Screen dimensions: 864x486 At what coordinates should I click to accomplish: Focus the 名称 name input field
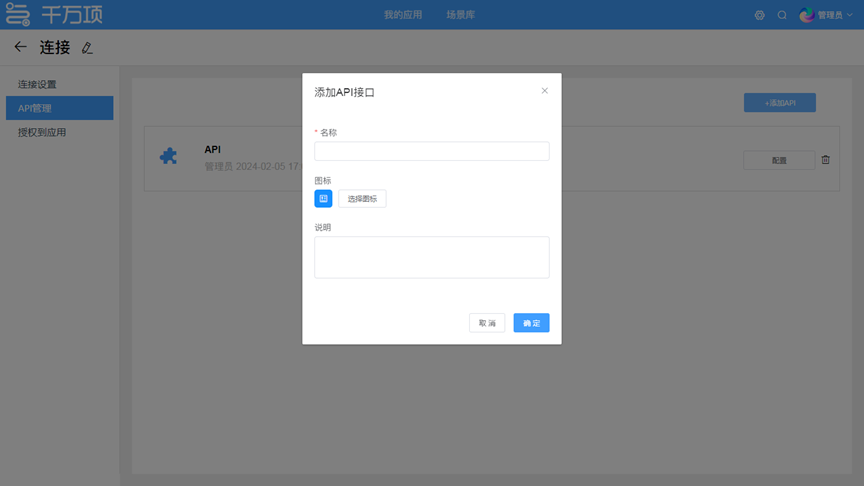pos(431,151)
